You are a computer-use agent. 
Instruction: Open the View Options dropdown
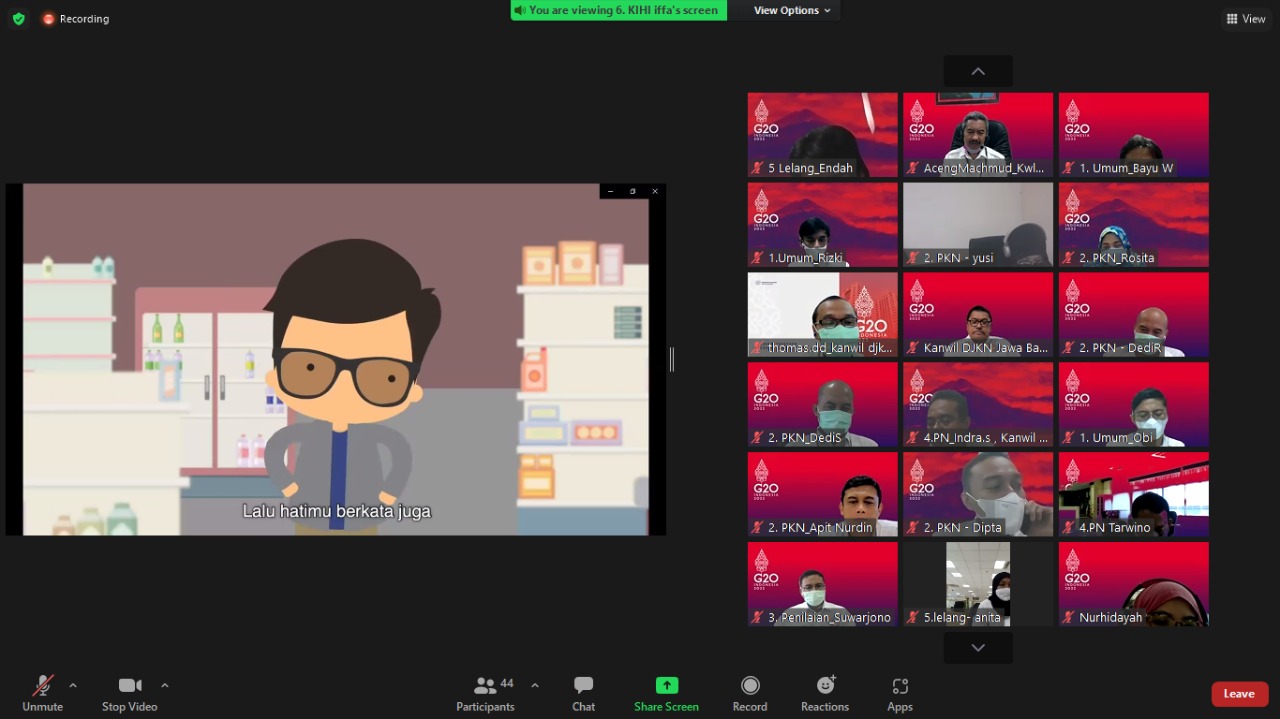pos(792,10)
